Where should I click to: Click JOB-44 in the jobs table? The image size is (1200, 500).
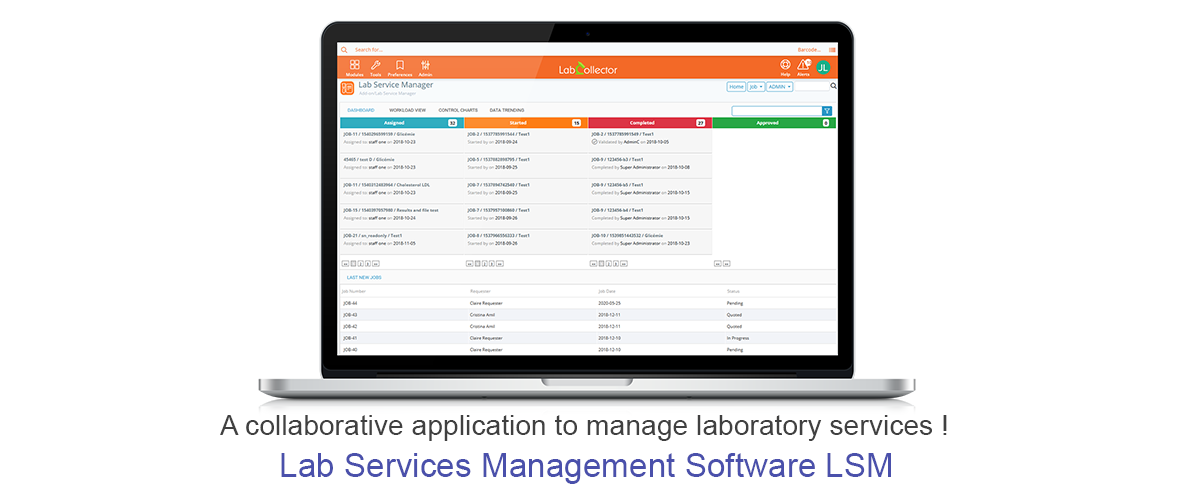(350, 303)
